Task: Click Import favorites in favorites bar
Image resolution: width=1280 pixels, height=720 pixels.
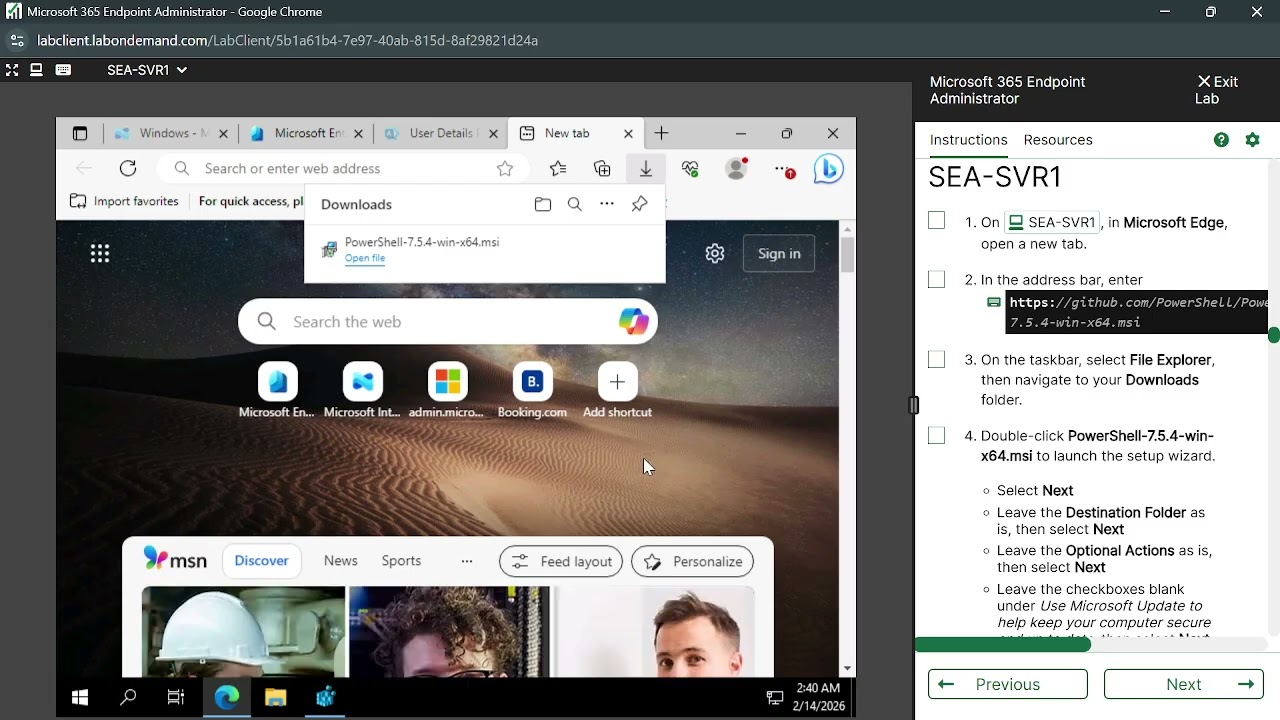Action: 124,201
